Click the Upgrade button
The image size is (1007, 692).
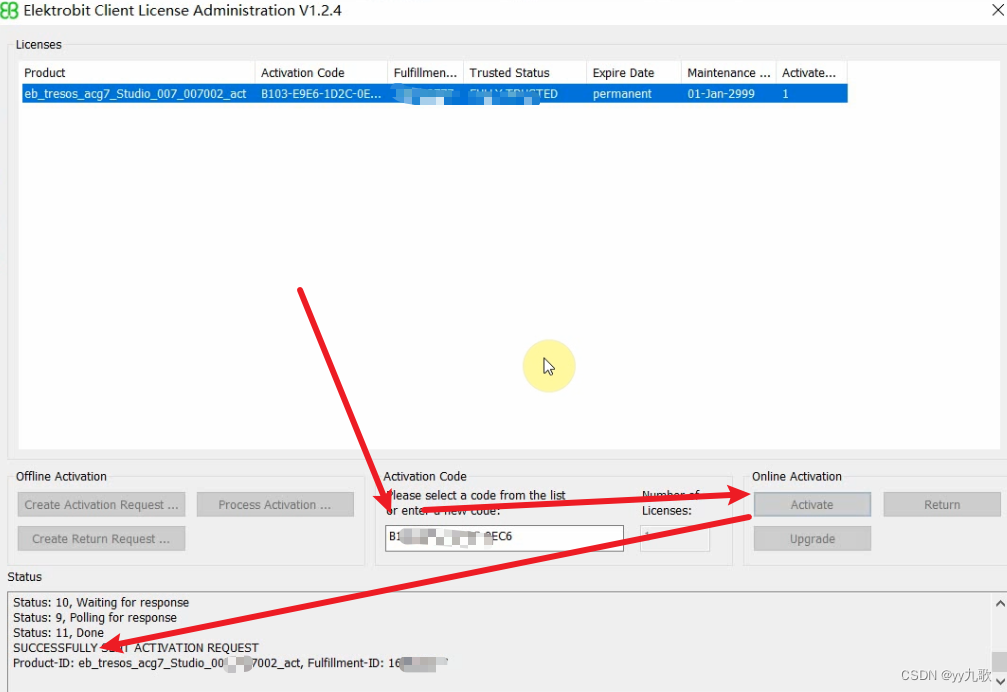tap(812, 539)
